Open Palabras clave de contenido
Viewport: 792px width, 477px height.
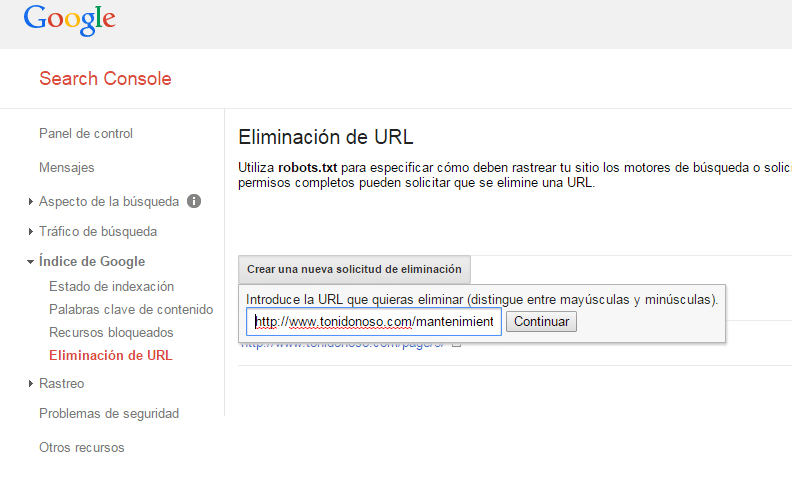131,309
